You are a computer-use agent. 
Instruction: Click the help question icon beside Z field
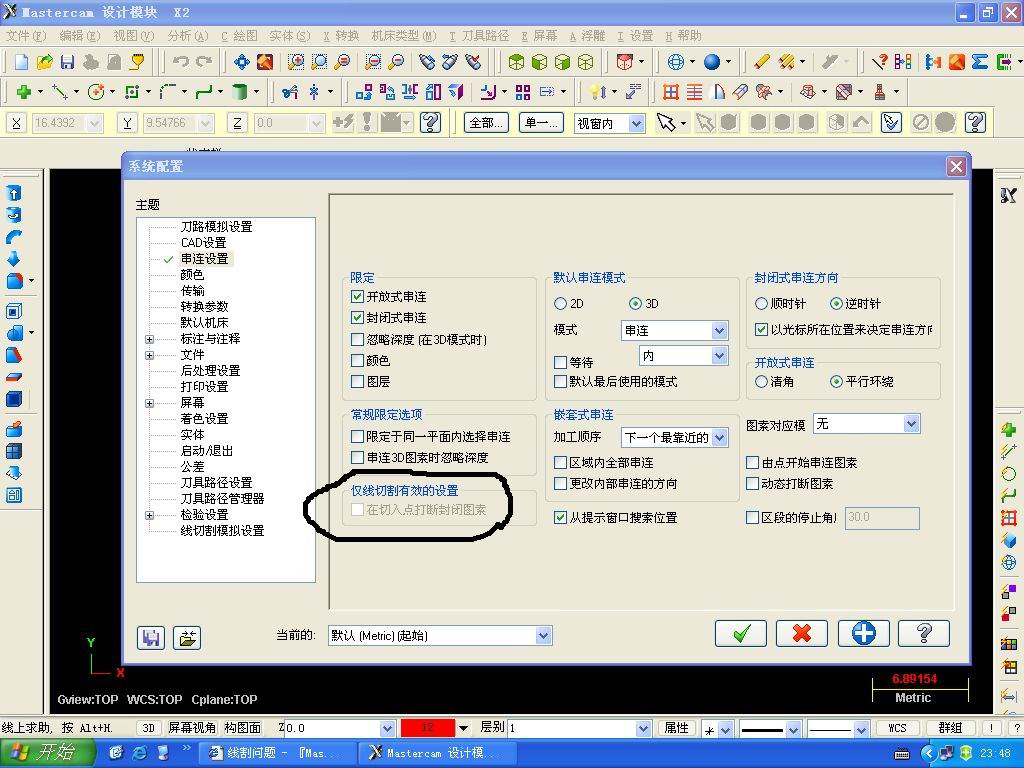tap(430, 122)
